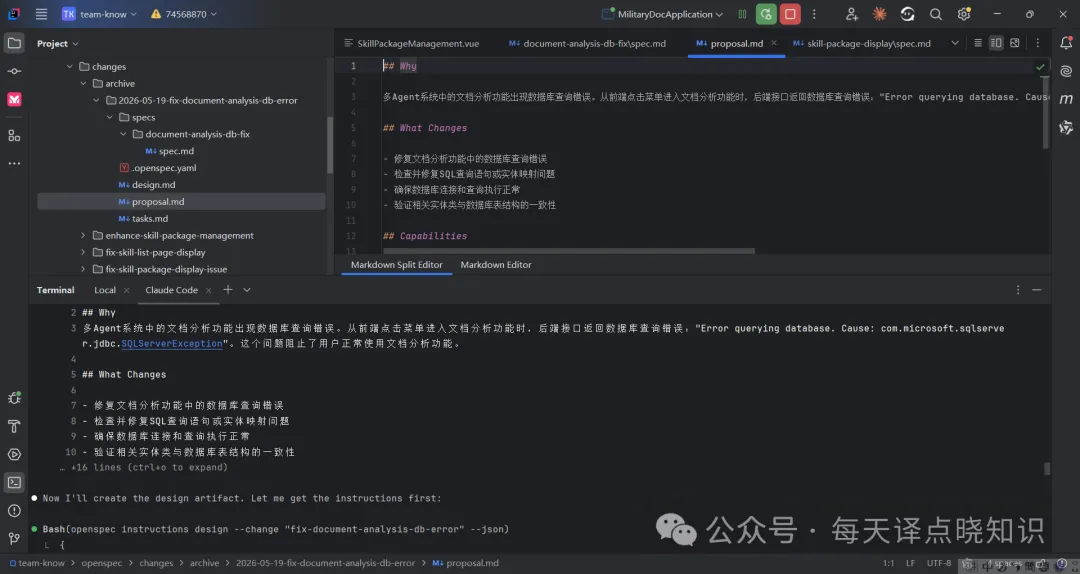Open Code With Me add-user icon
The image size is (1080, 574).
pyautogui.click(x=852, y=14)
